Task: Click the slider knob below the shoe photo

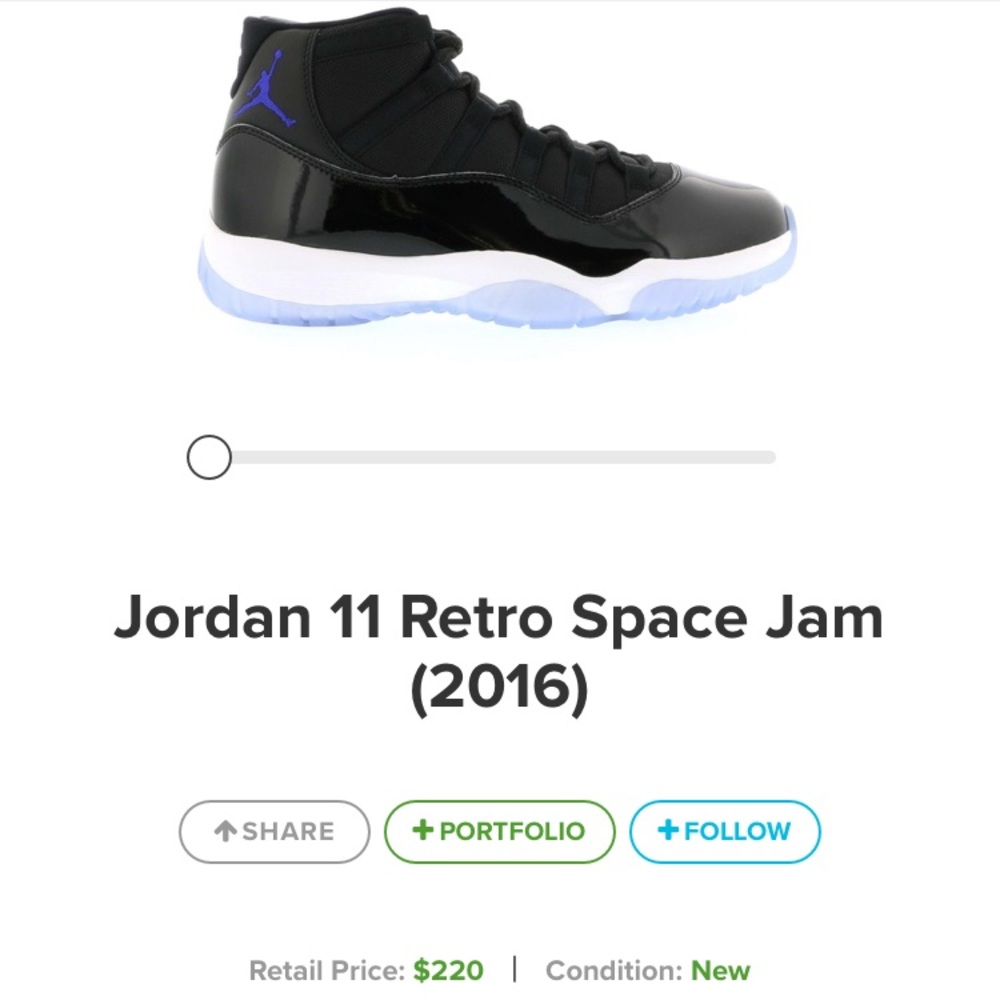Action: [208, 458]
